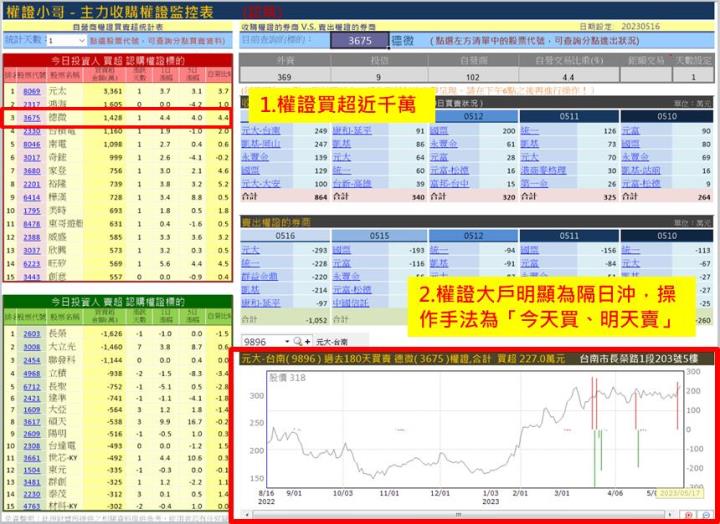The image size is (720, 524).
Task: Open the 元大-大安 buying broker link
Action: (260, 184)
